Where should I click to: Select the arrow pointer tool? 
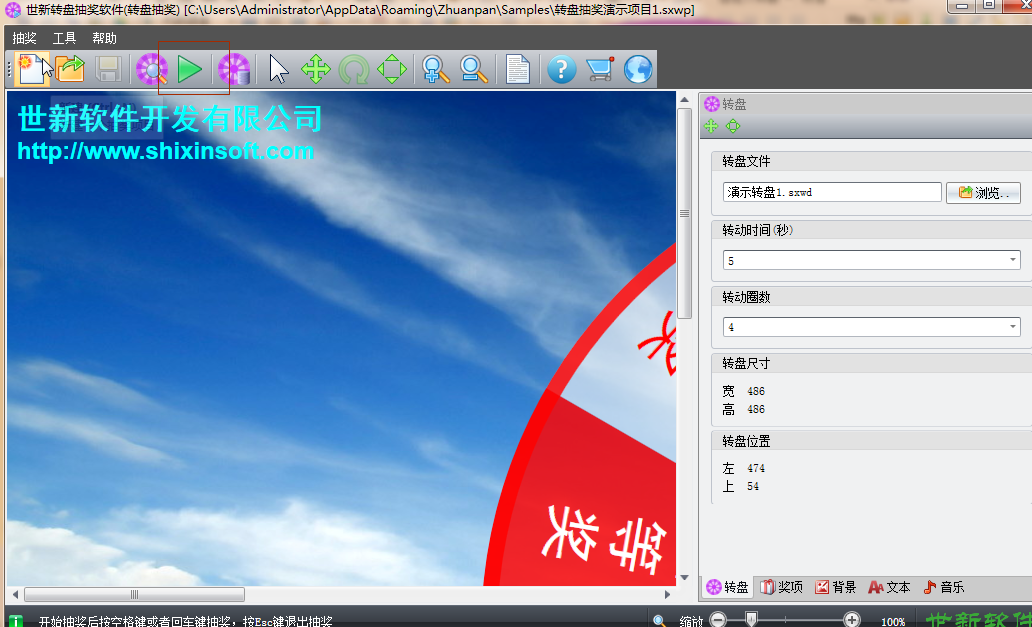pos(278,69)
